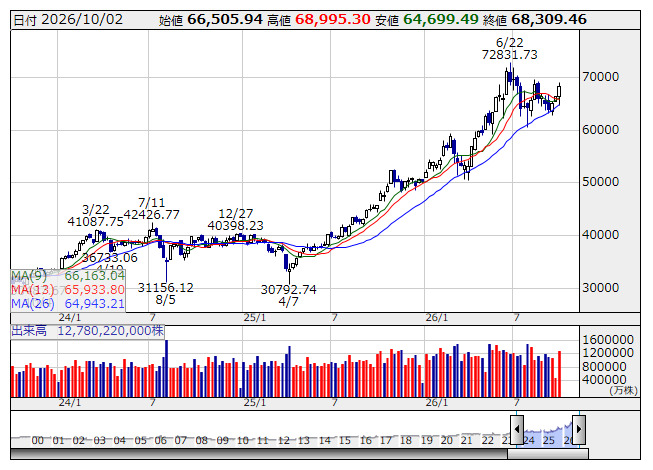Click the 60000 price axis label
The width and height of the screenshot is (653, 470).
(x=601, y=129)
